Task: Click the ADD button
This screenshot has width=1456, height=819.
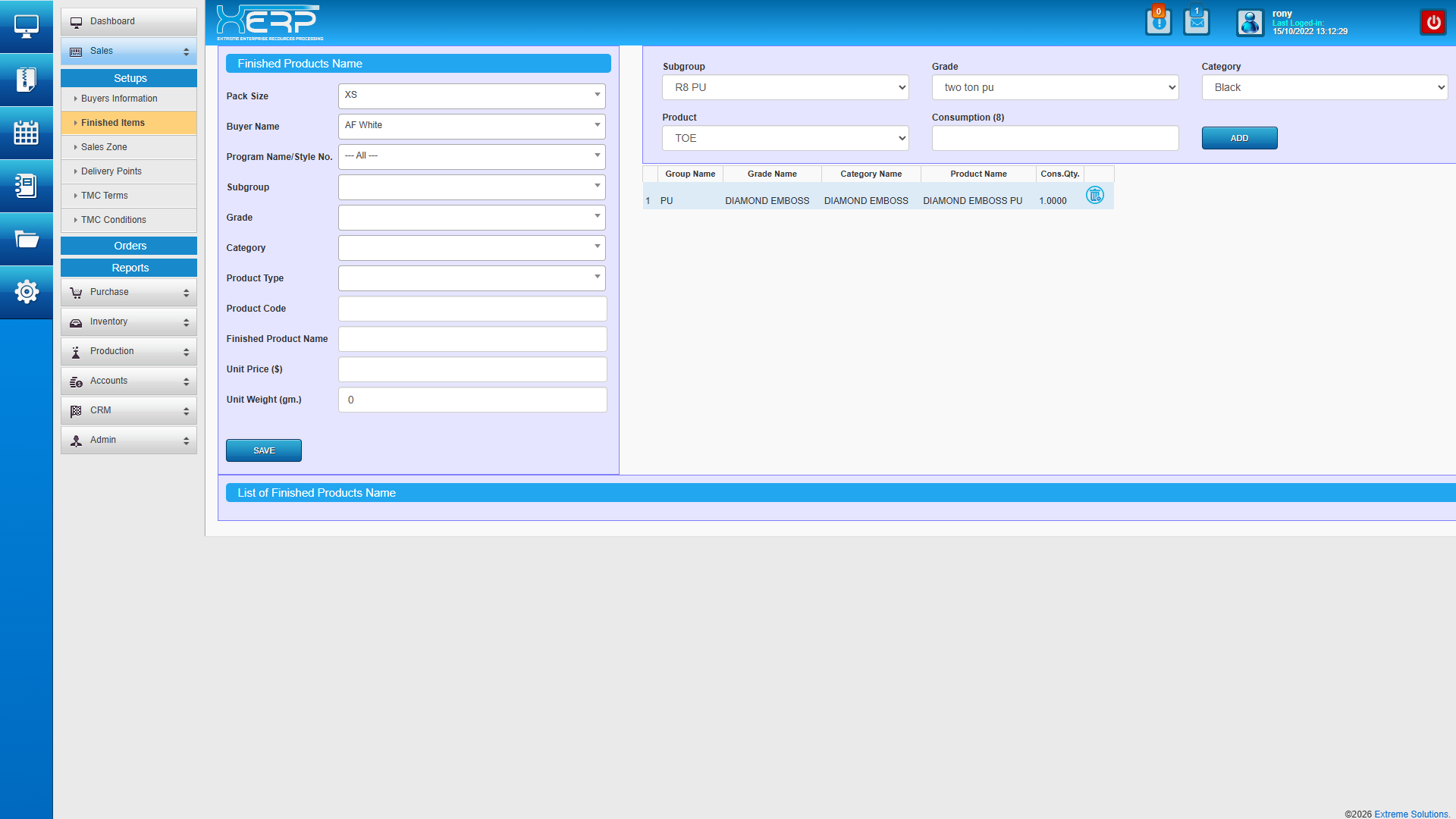Action: point(1239,138)
